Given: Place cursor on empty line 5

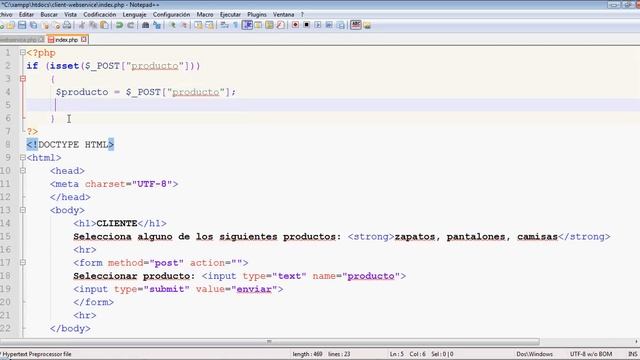Looking at the screenshot, I should pyautogui.click(x=333, y=105).
